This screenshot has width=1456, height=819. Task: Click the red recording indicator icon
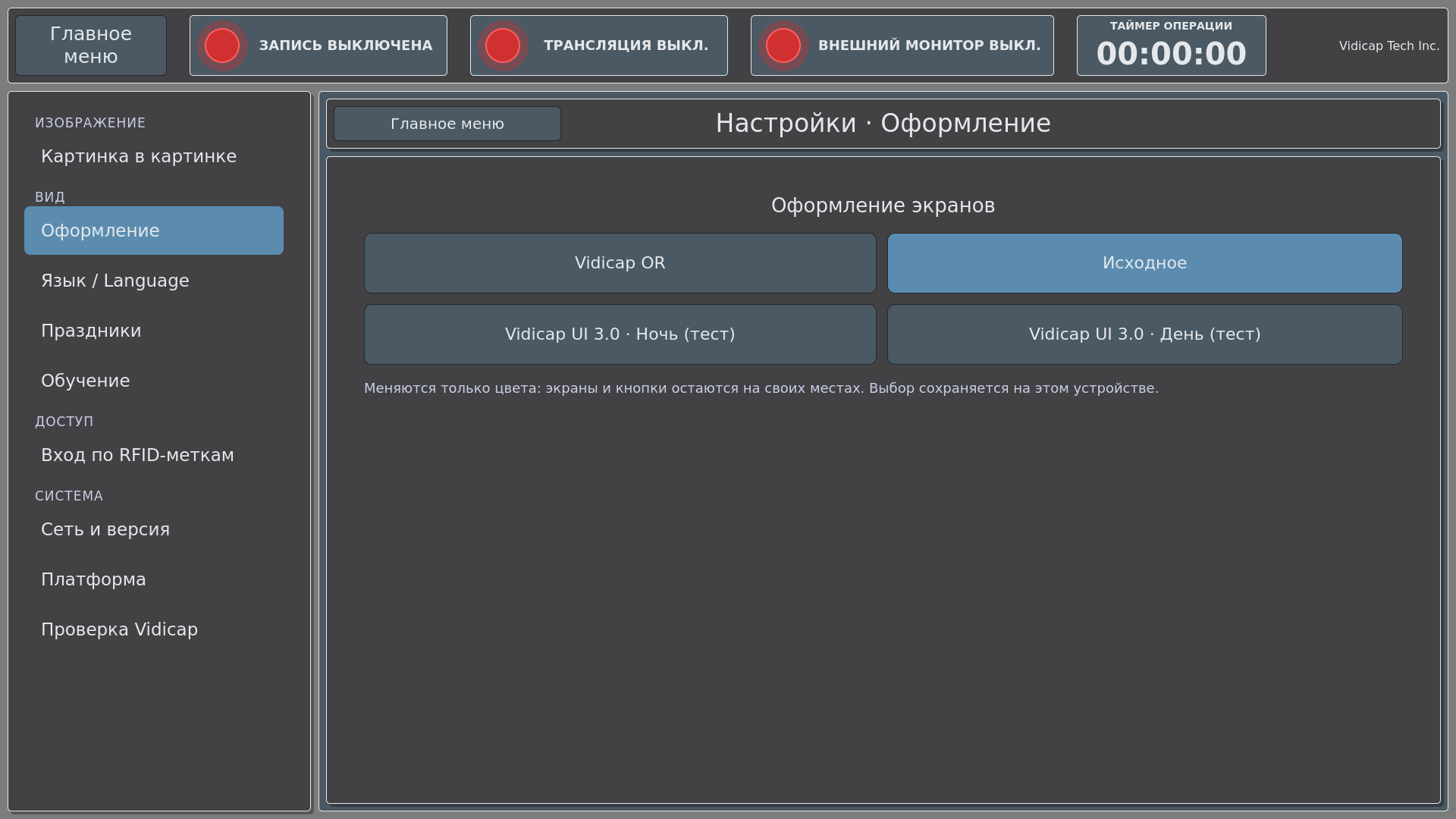222,45
